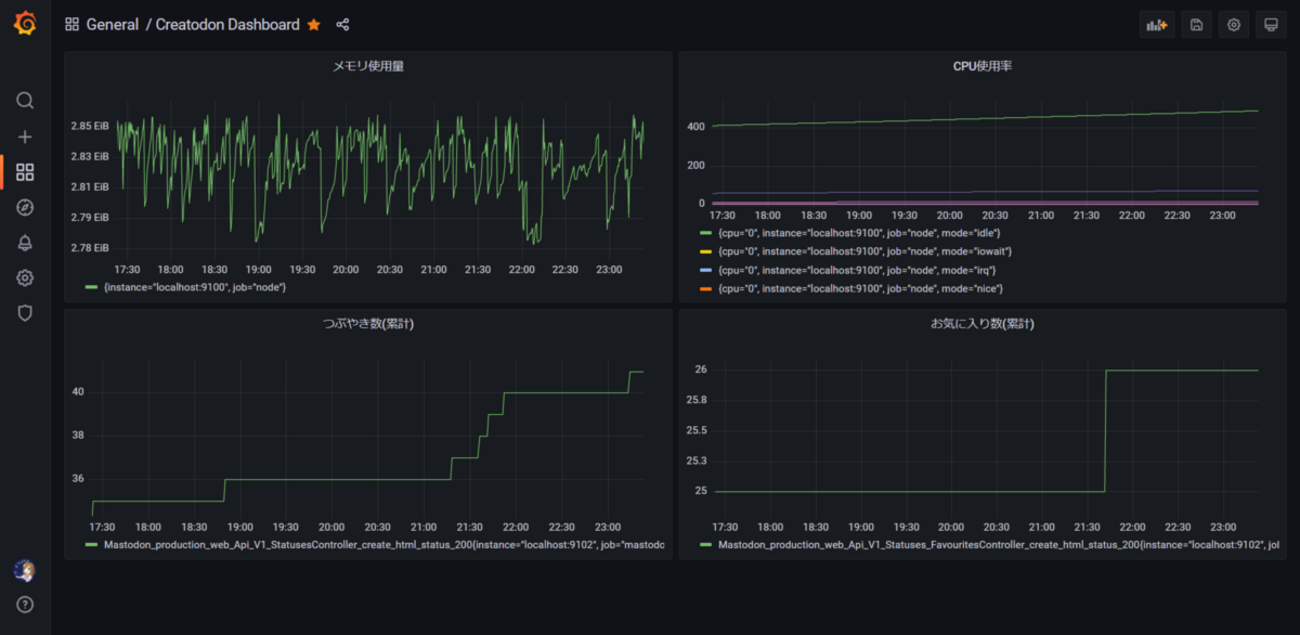
Task: Open the Dashboards grid icon in sidebar
Action: (25, 173)
